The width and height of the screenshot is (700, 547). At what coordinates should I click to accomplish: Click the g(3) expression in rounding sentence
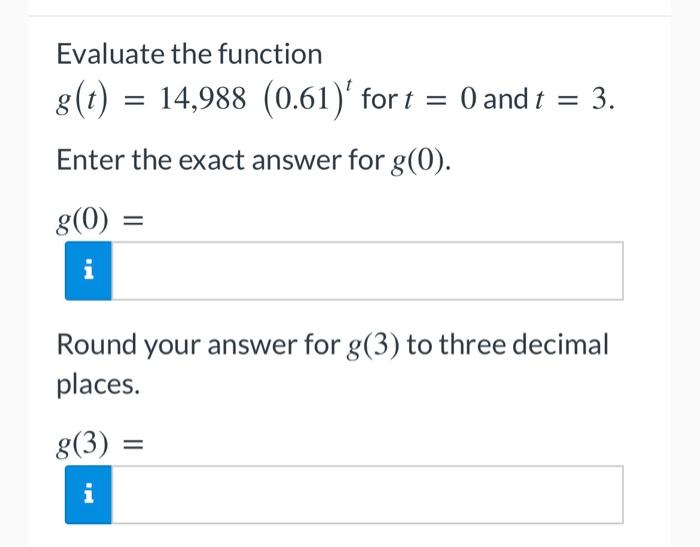pyautogui.click(x=373, y=346)
